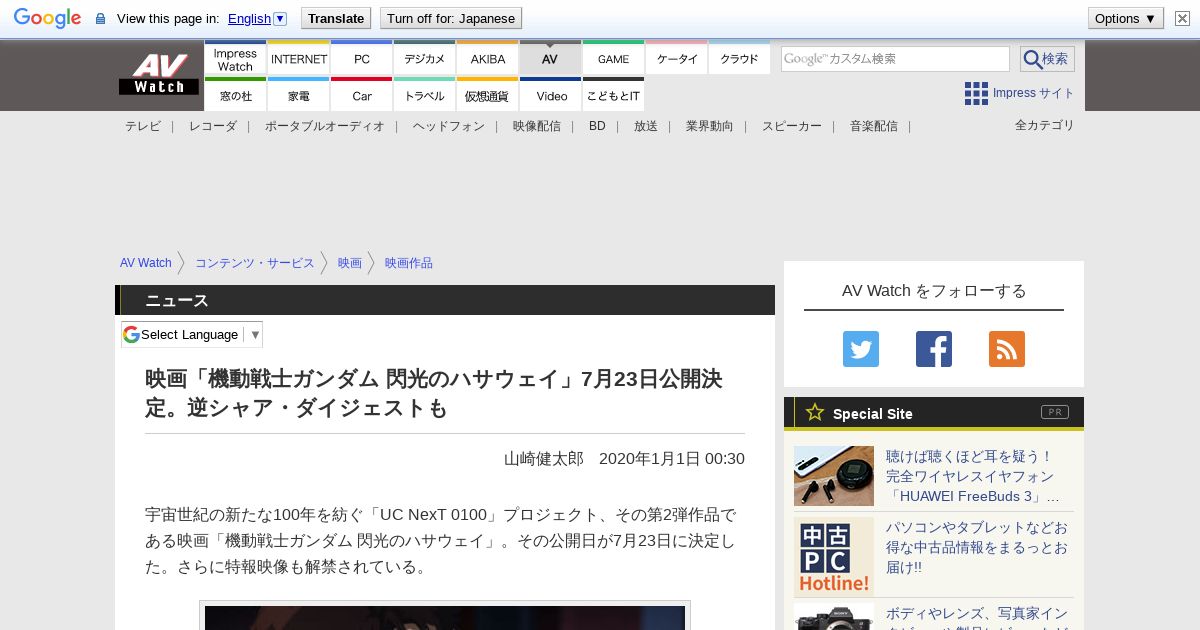Screen dimensions: 1200x630
Task: Open the 放送 category
Action: click(x=646, y=126)
